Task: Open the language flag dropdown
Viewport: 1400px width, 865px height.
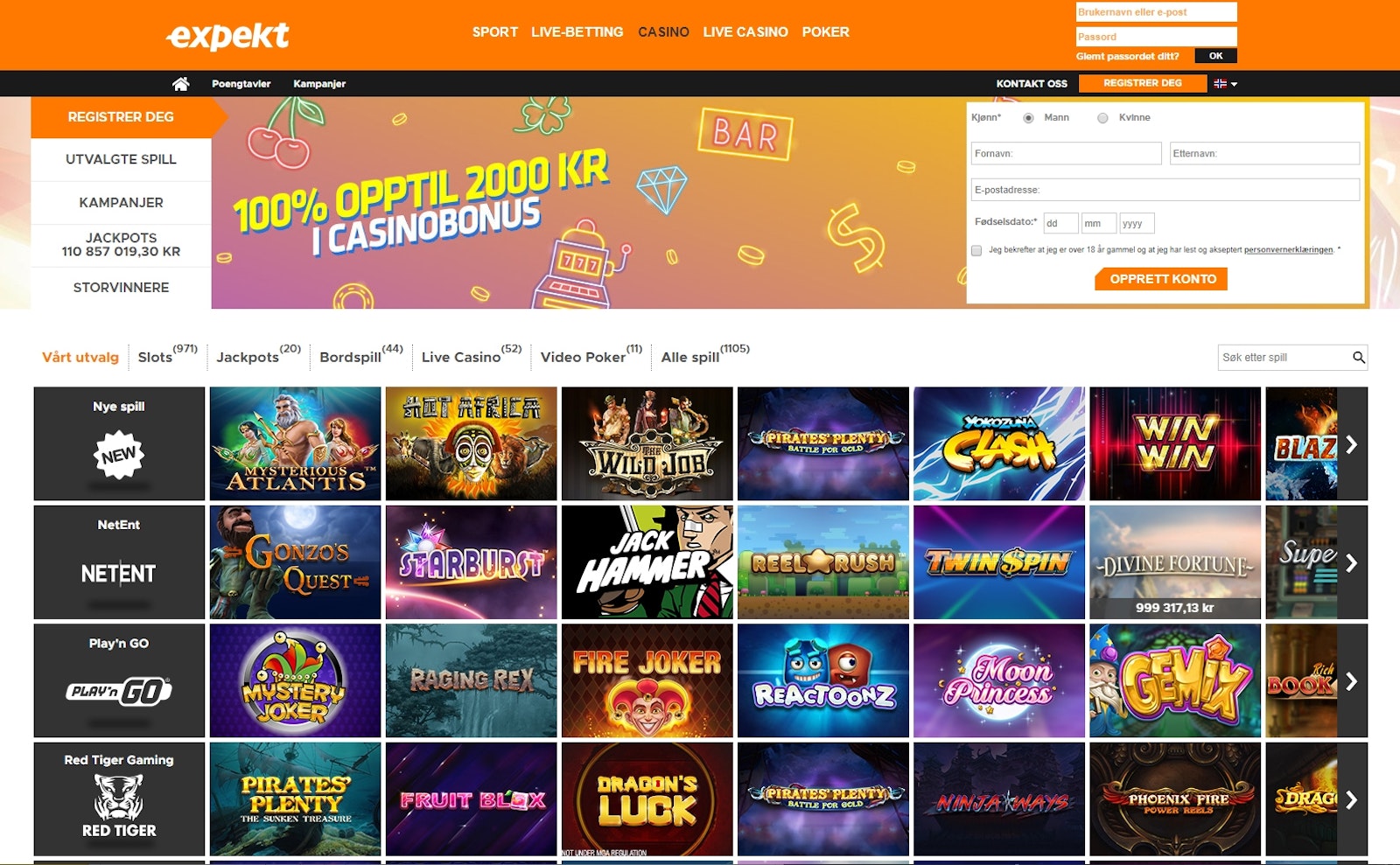Action: [1225, 84]
